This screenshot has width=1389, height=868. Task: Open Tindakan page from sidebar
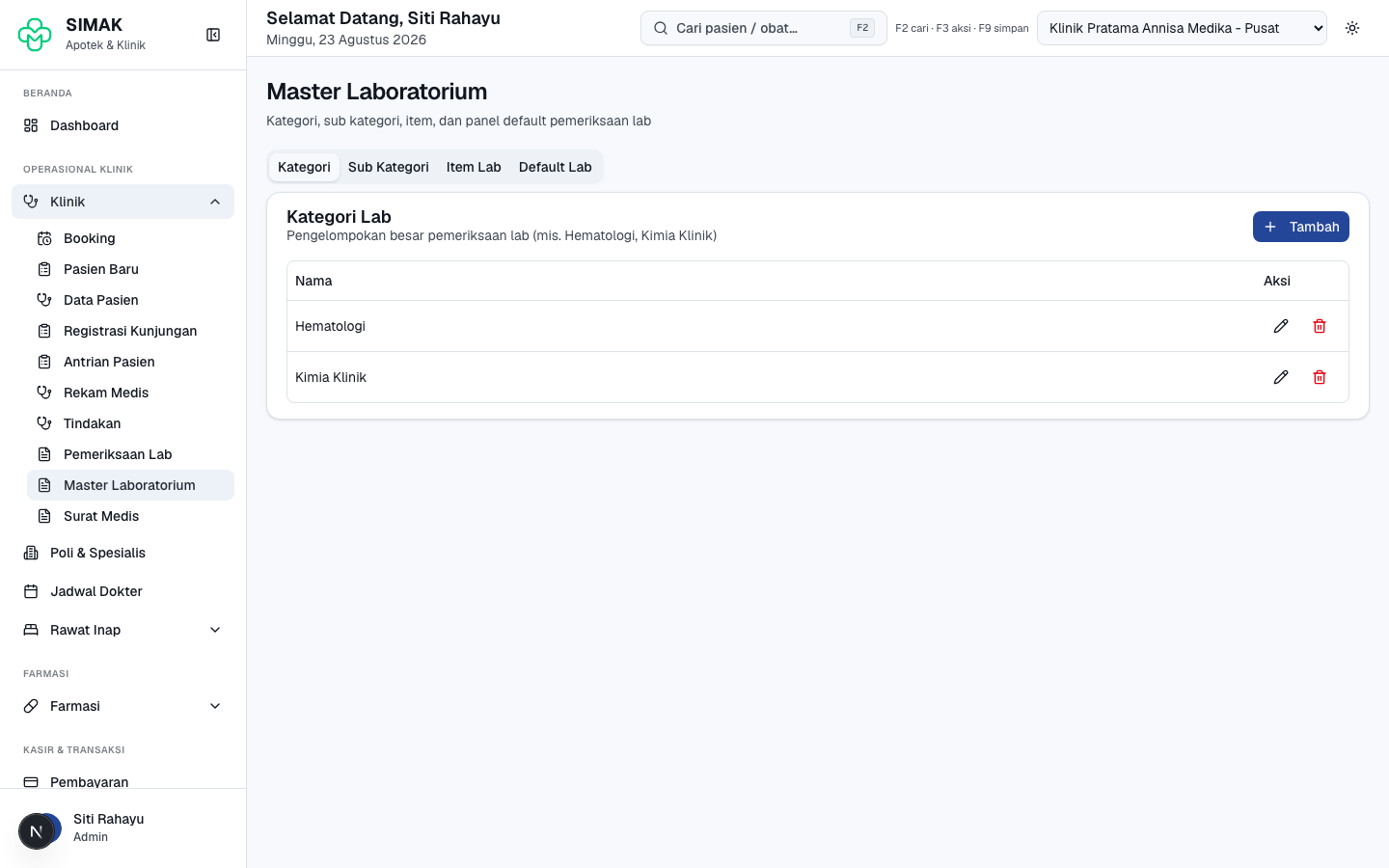pos(130,423)
